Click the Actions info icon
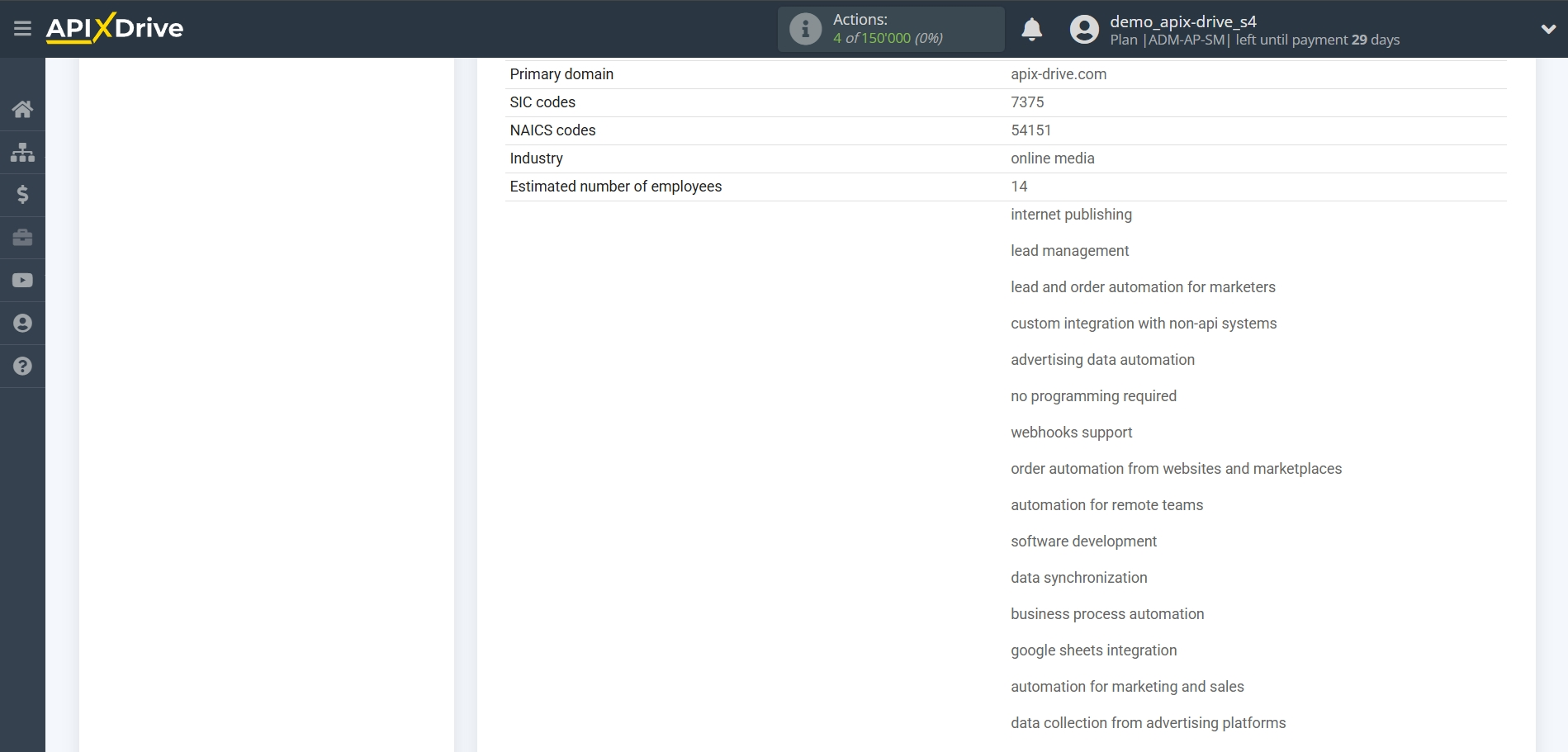The width and height of the screenshot is (1568, 752). (805, 29)
